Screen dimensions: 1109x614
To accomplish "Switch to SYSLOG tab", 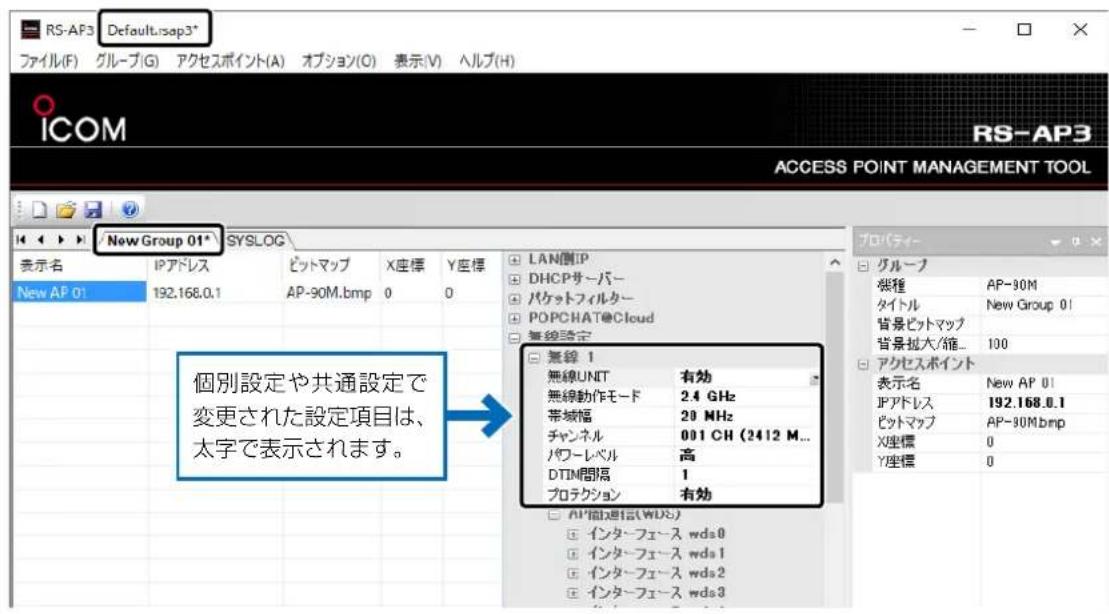I will (257, 241).
